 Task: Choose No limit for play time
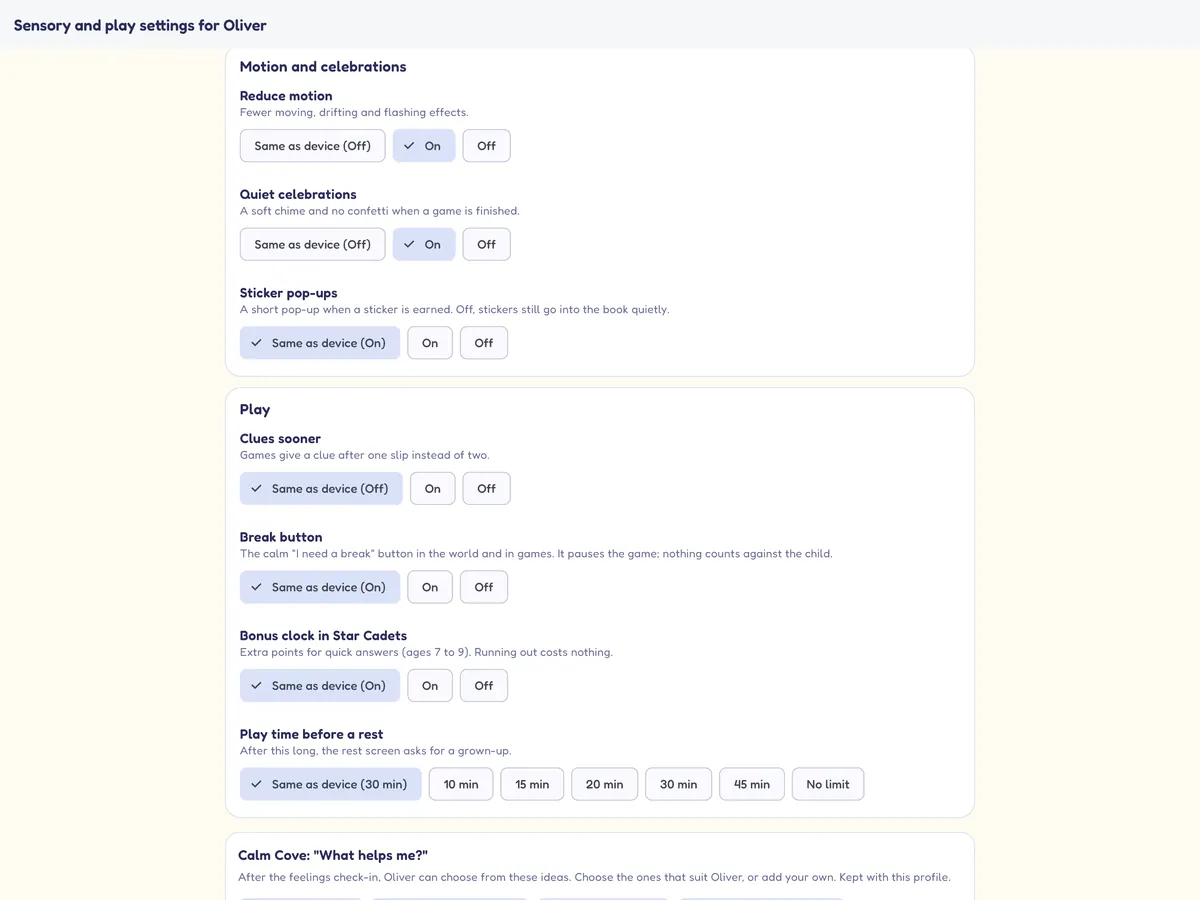(828, 784)
